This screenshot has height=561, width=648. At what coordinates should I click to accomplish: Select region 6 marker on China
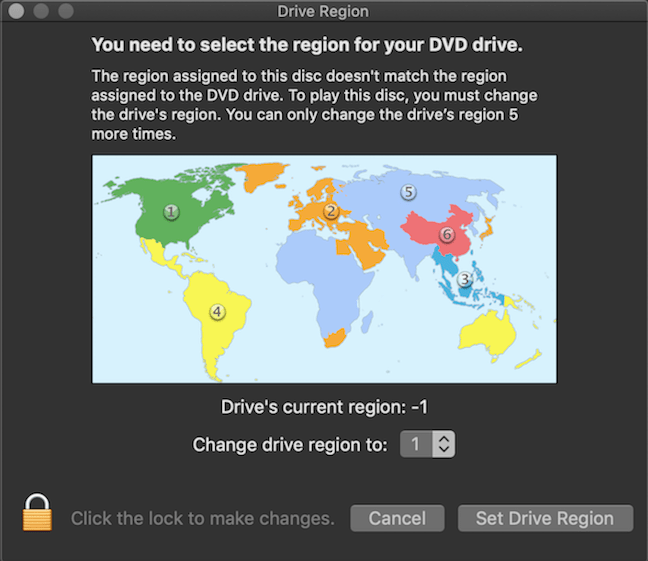pyautogui.click(x=447, y=235)
